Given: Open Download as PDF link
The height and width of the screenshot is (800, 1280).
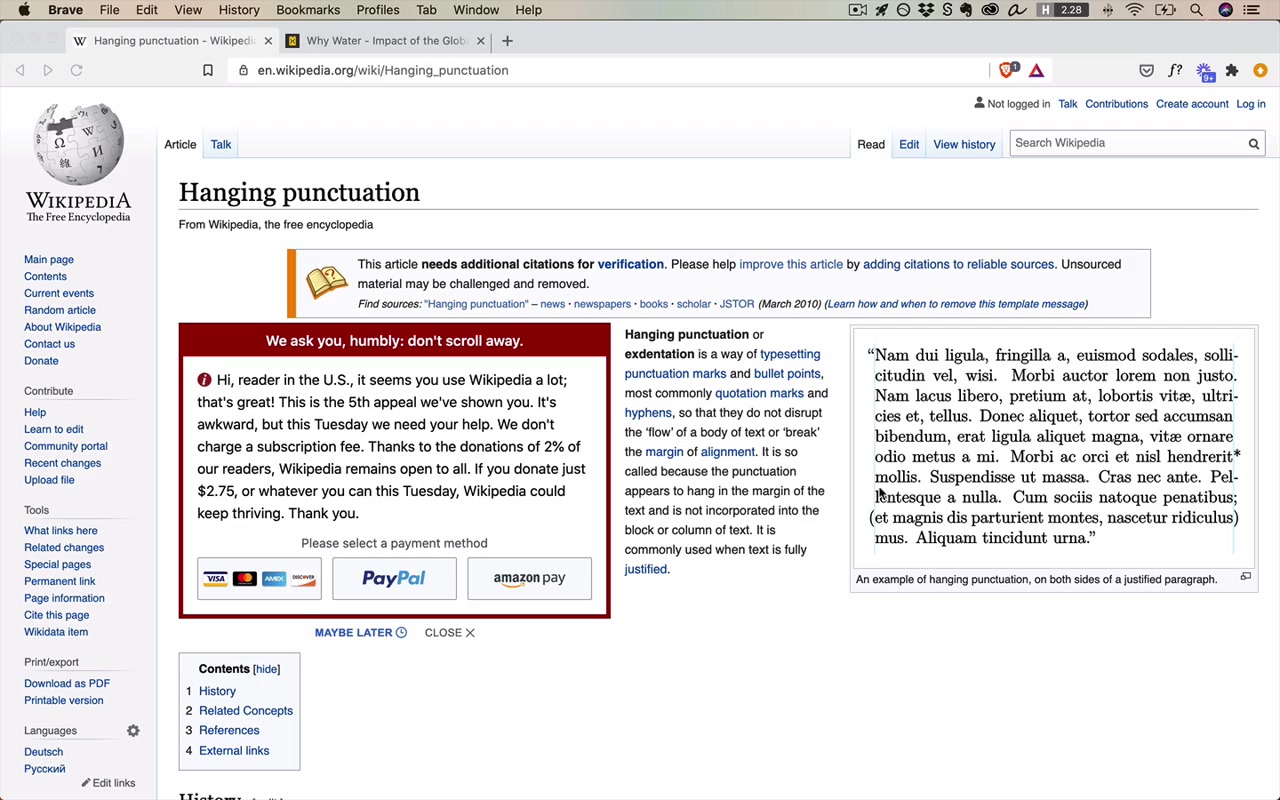Looking at the screenshot, I should pos(67,684).
